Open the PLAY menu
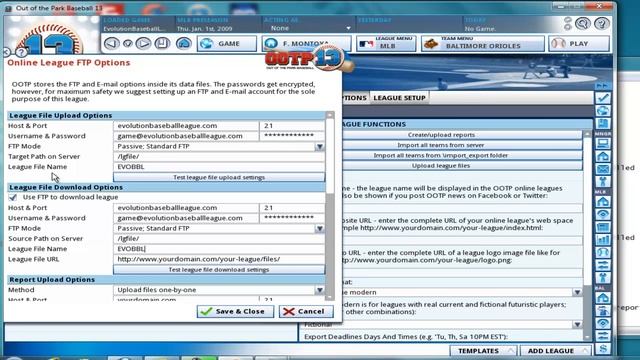640x360 pixels. pos(579,43)
